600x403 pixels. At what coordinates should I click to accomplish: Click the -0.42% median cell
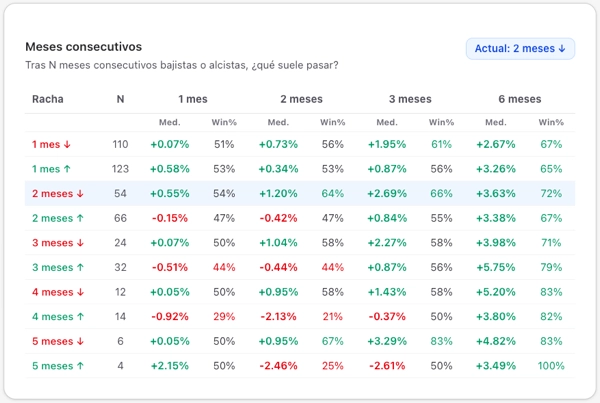pos(278,218)
